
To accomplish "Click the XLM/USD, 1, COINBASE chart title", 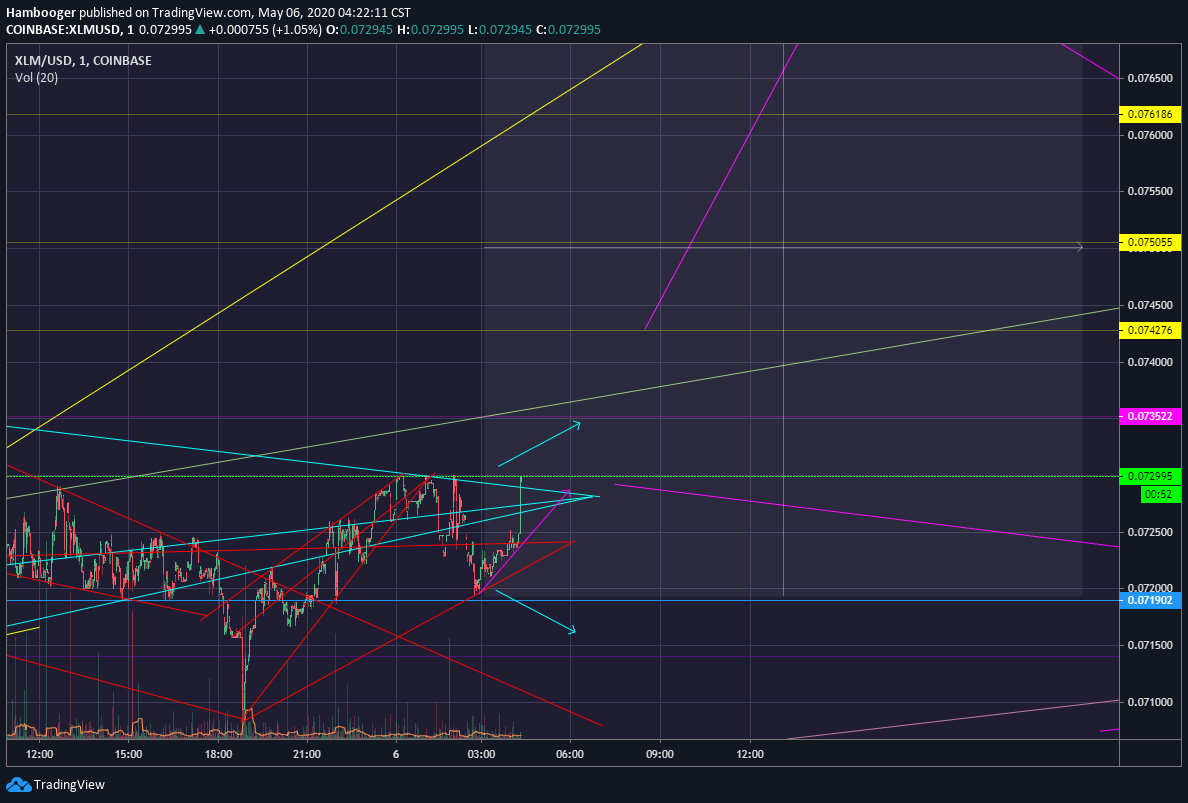I will point(83,61).
